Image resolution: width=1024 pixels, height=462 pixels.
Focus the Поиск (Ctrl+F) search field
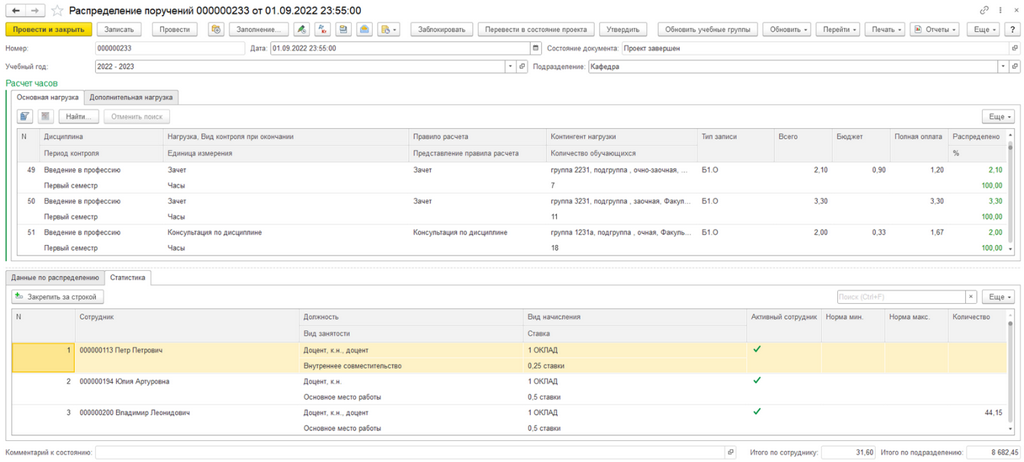pyautogui.click(x=901, y=297)
